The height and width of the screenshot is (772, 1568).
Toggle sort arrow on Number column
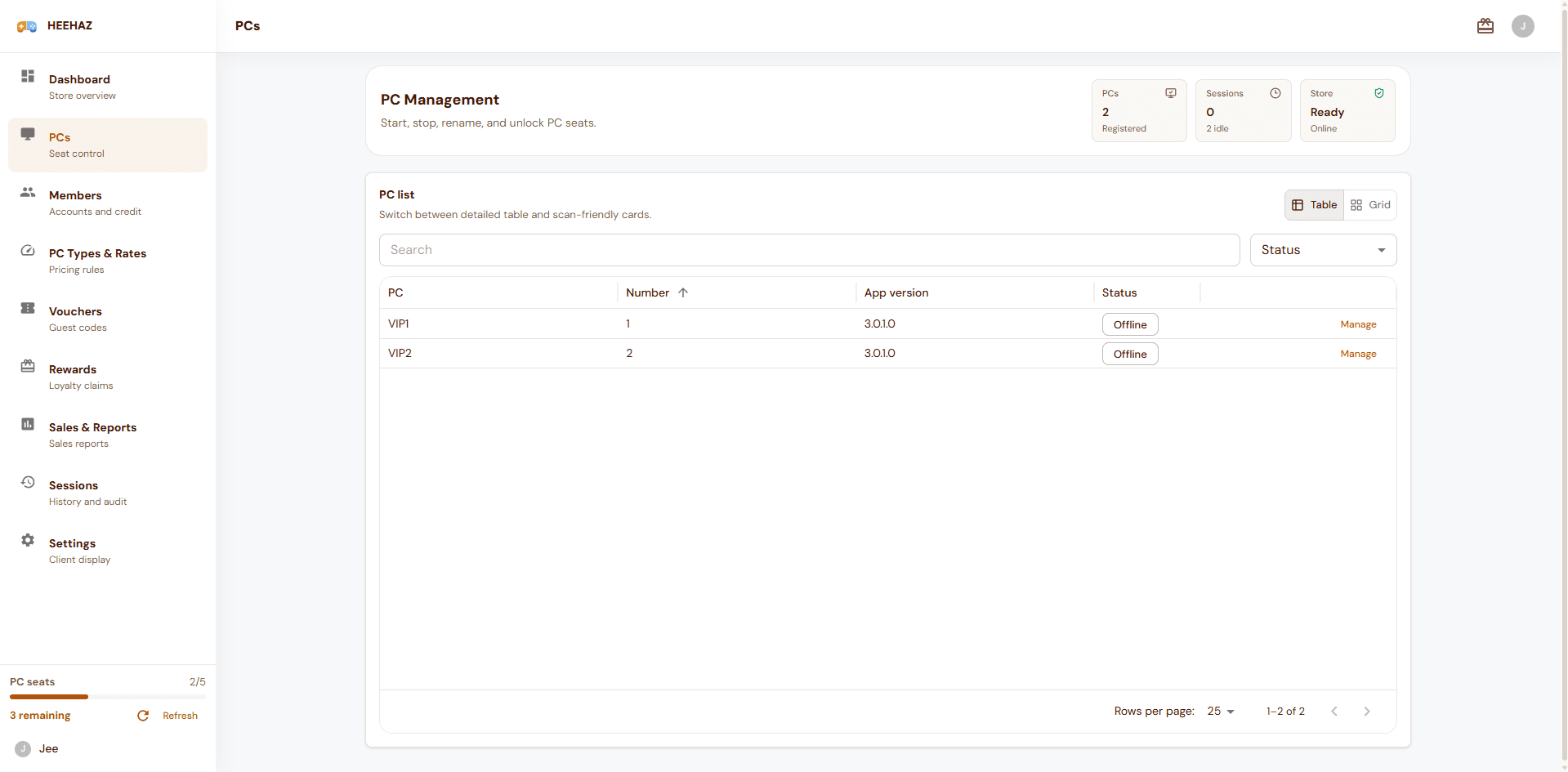coord(683,292)
